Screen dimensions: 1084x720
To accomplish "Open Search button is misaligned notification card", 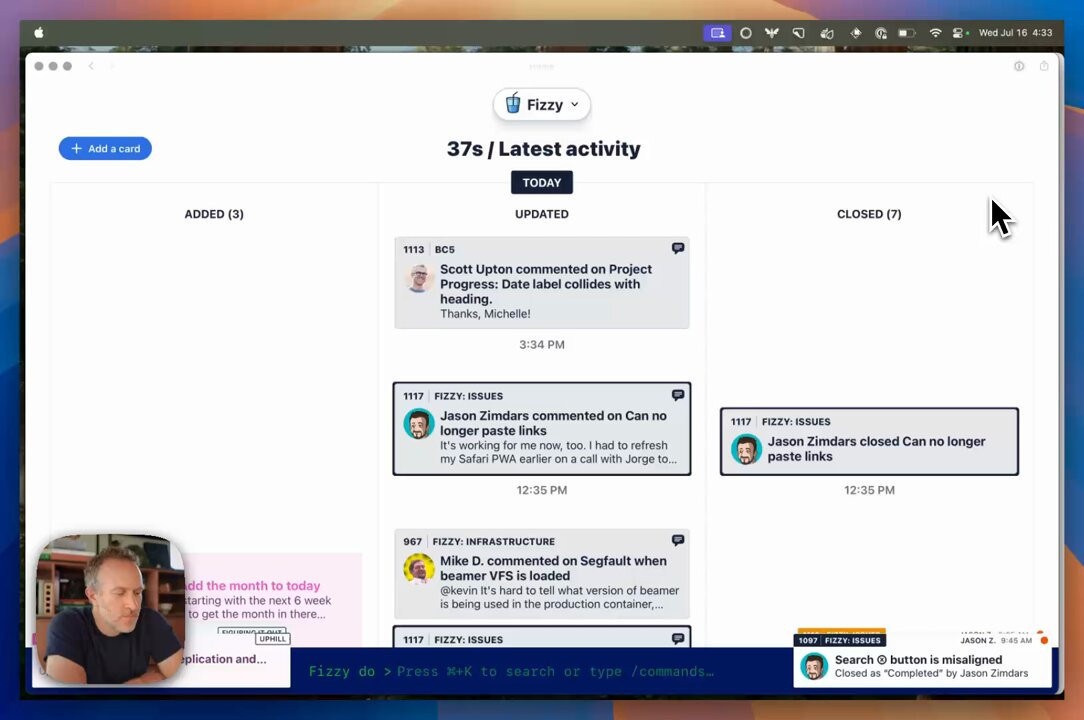I will 922,659.
